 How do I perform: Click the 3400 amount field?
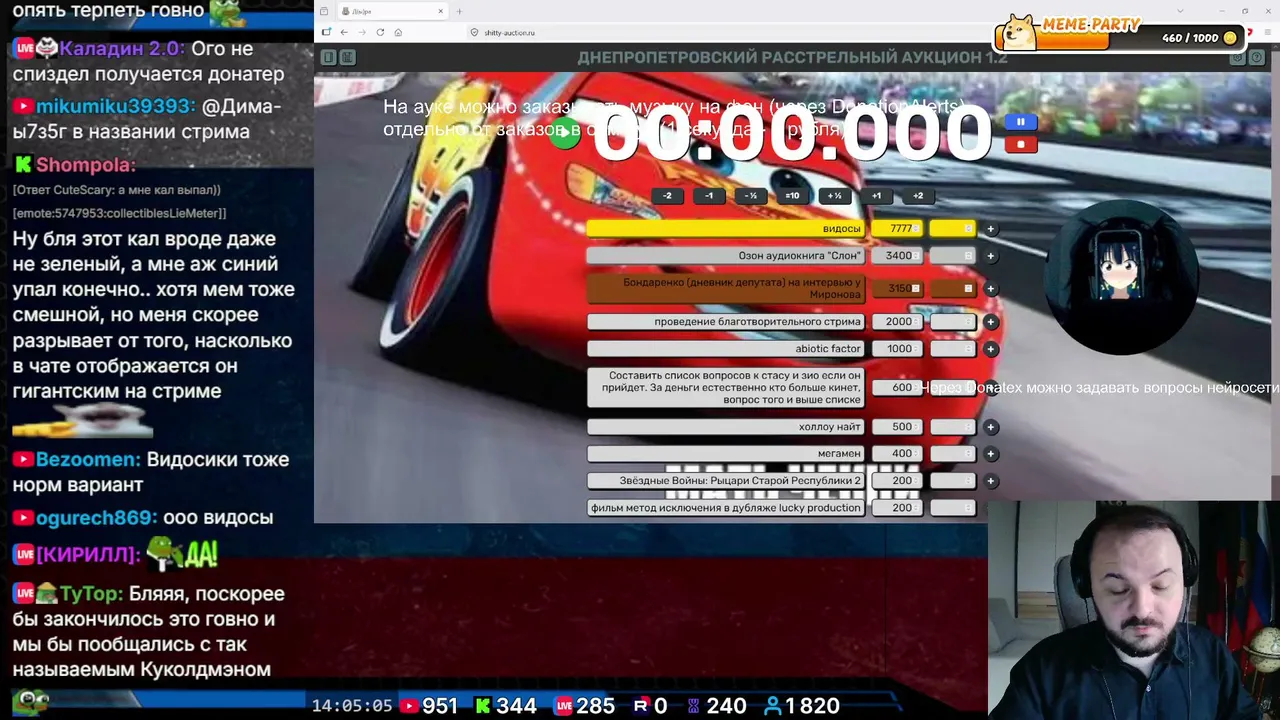898,256
